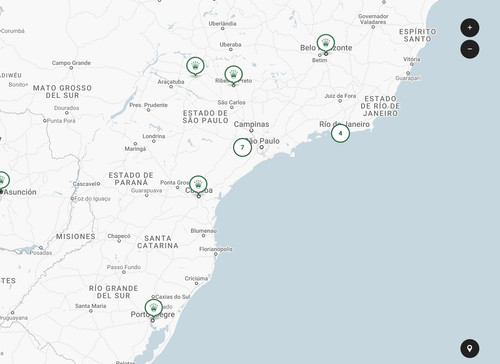Open the crown marker above Araçatuba
The width and height of the screenshot is (500, 364).
point(195,66)
